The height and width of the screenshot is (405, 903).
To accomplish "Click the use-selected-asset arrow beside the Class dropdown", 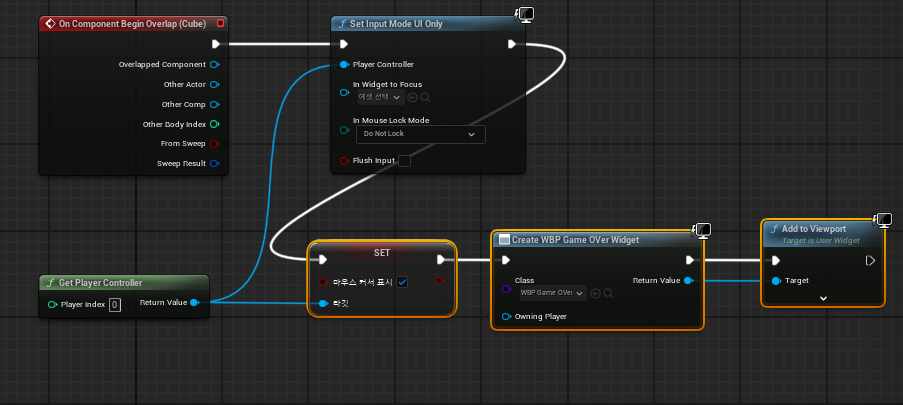I will [595, 293].
